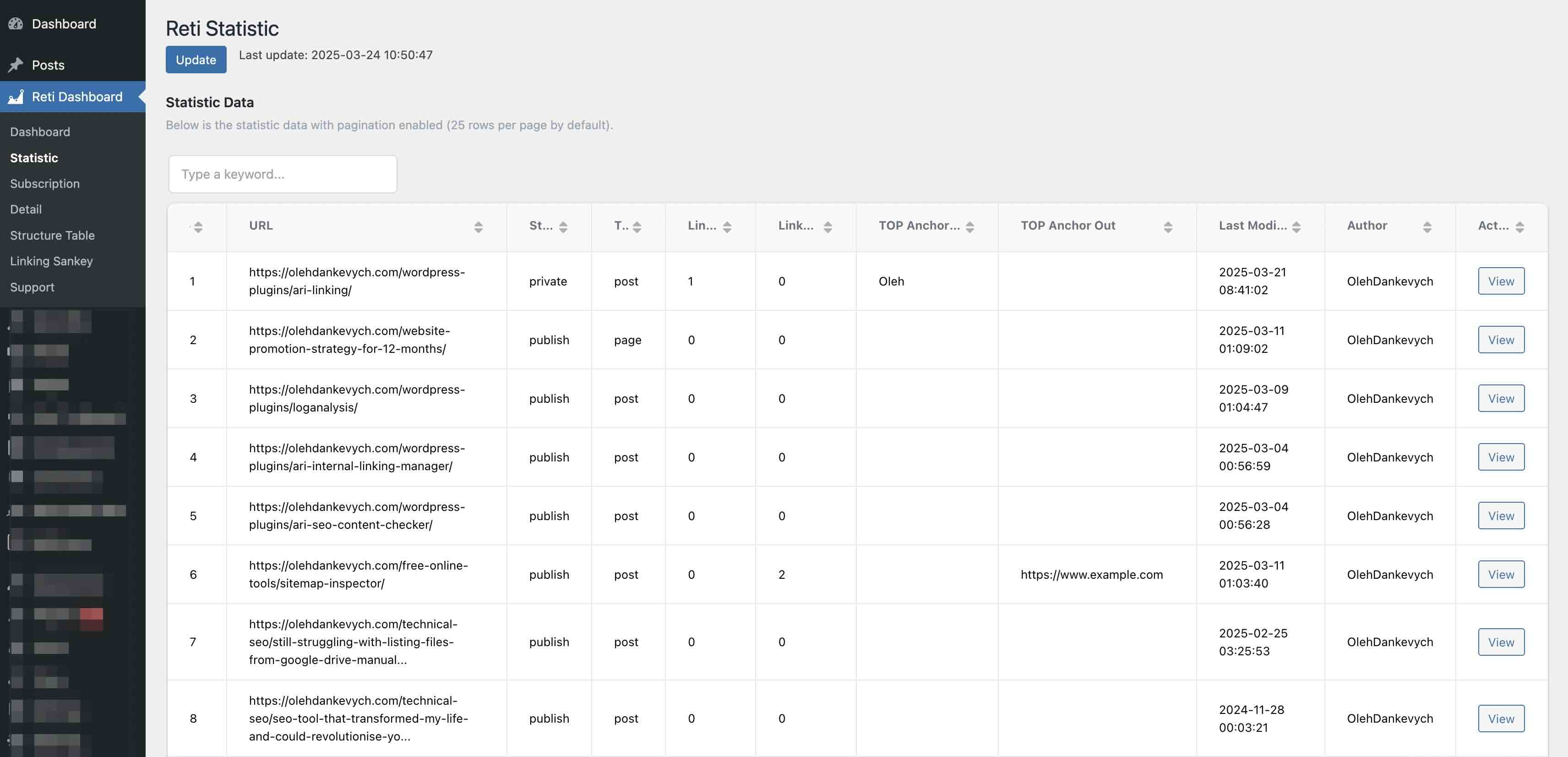Click View for sitemap-inspector row
Image resolution: width=1568 pixels, height=757 pixels.
pos(1501,574)
